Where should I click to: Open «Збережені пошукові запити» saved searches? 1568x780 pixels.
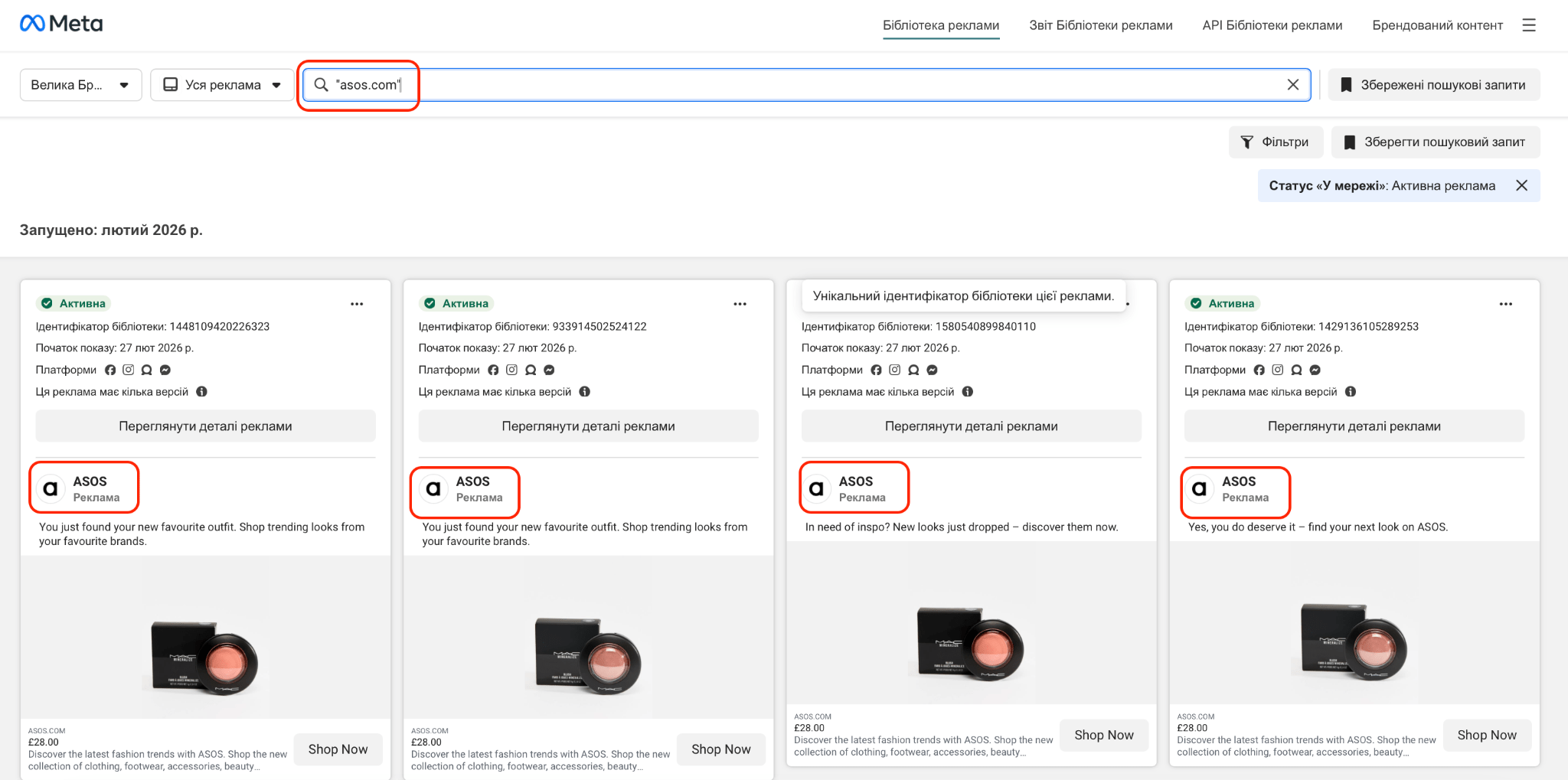point(1434,85)
